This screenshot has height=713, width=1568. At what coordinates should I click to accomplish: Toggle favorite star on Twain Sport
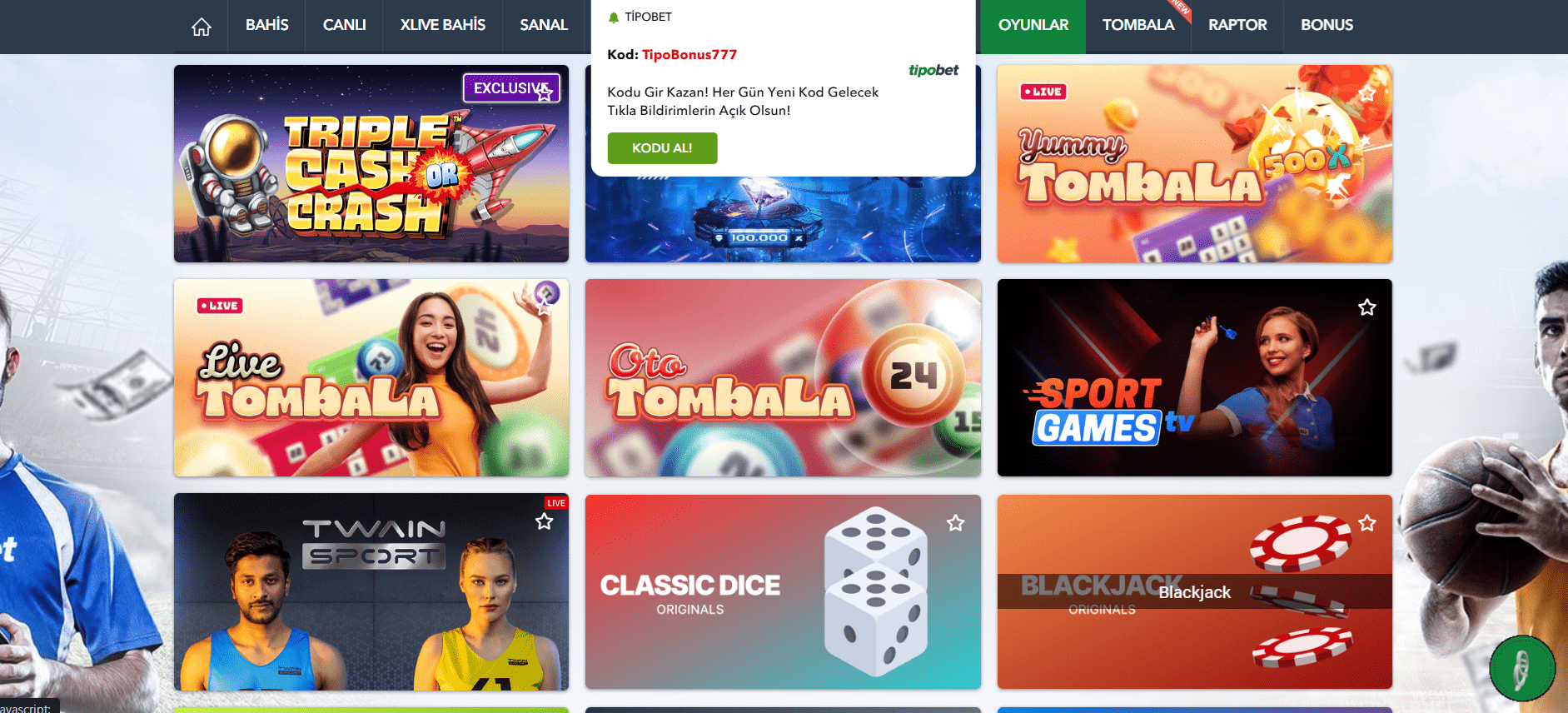tap(545, 521)
